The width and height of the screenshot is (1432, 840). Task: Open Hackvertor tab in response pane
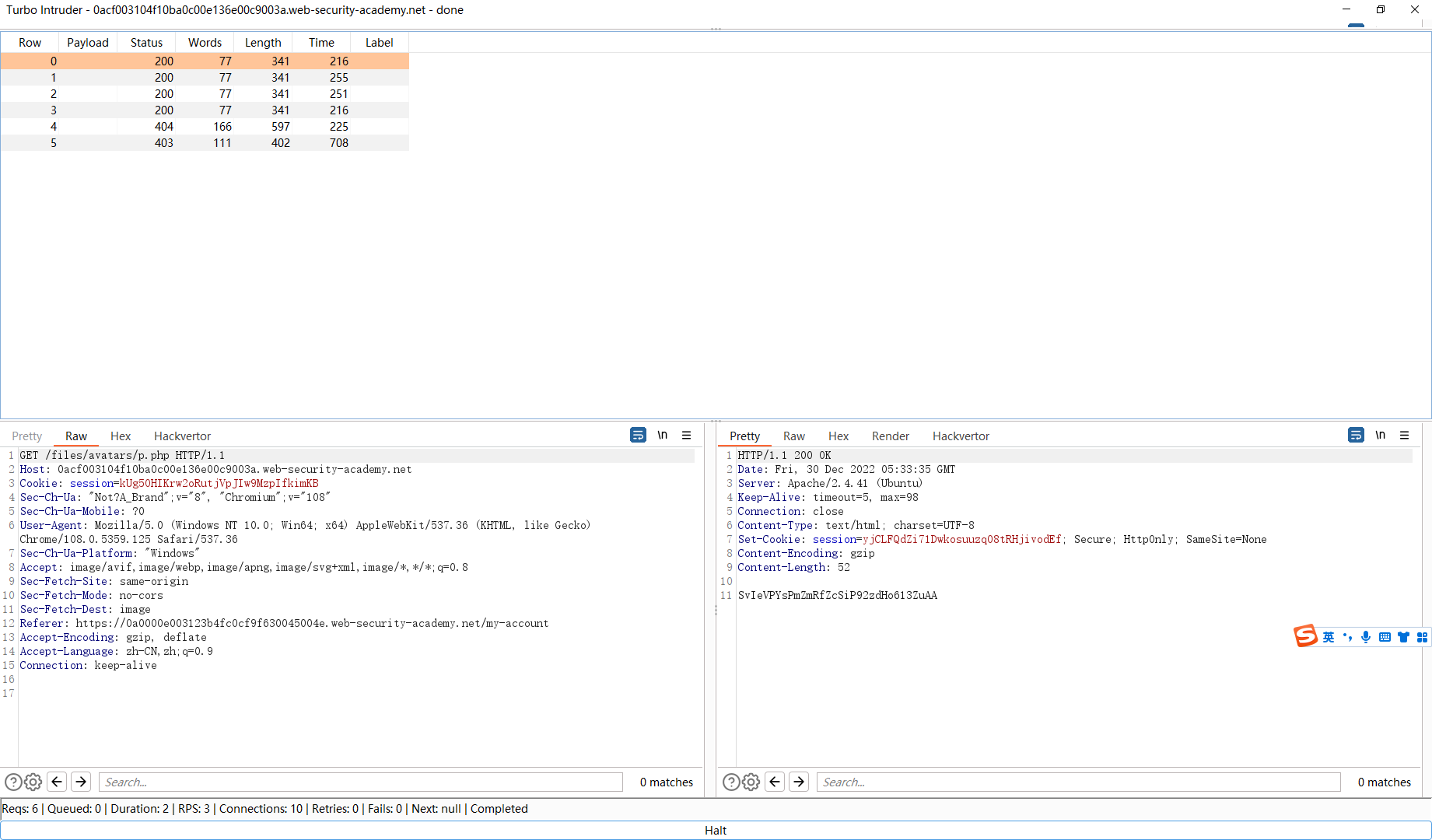961,436
